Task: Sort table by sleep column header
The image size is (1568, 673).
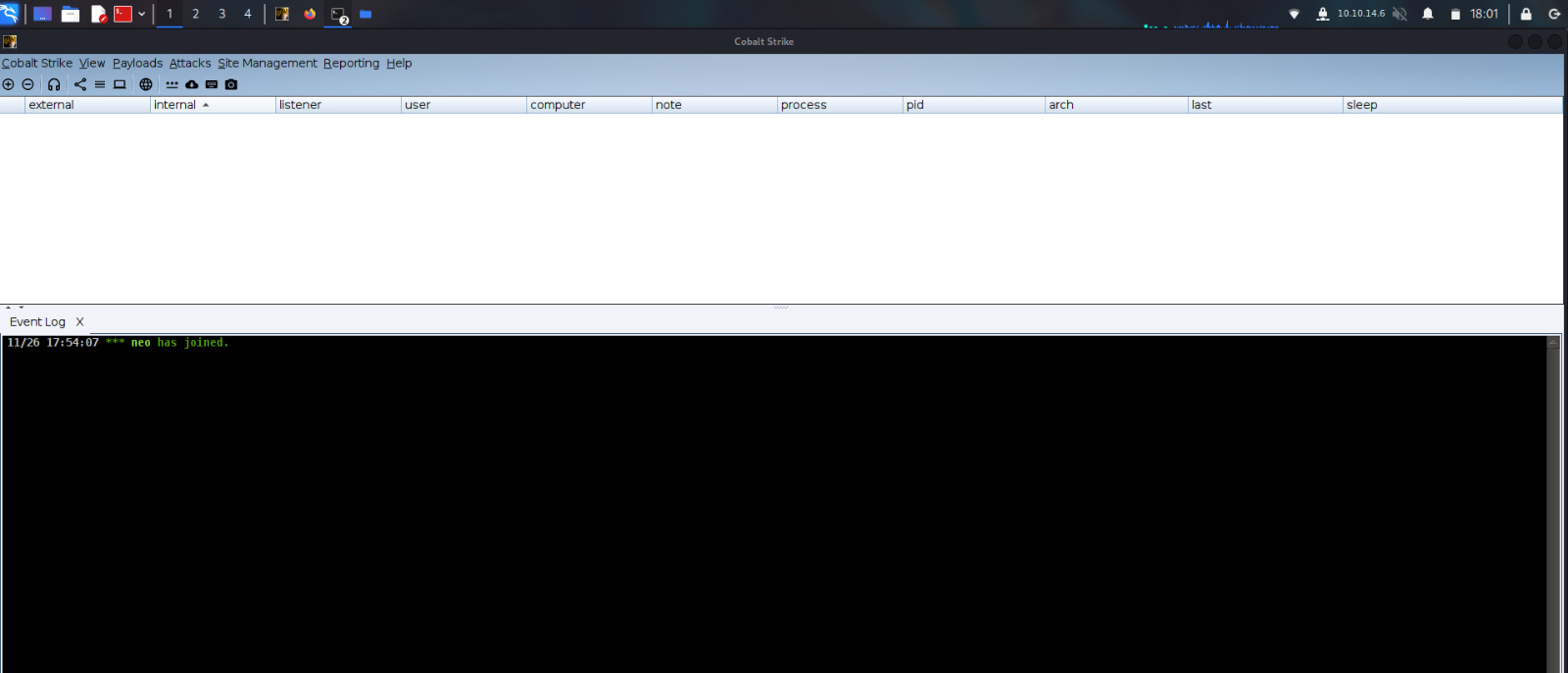Action: coord(1452,105)
